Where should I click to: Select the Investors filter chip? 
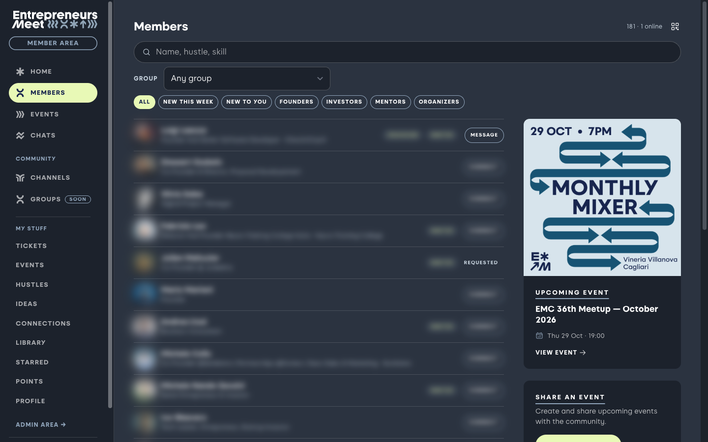tap(344, 102)
